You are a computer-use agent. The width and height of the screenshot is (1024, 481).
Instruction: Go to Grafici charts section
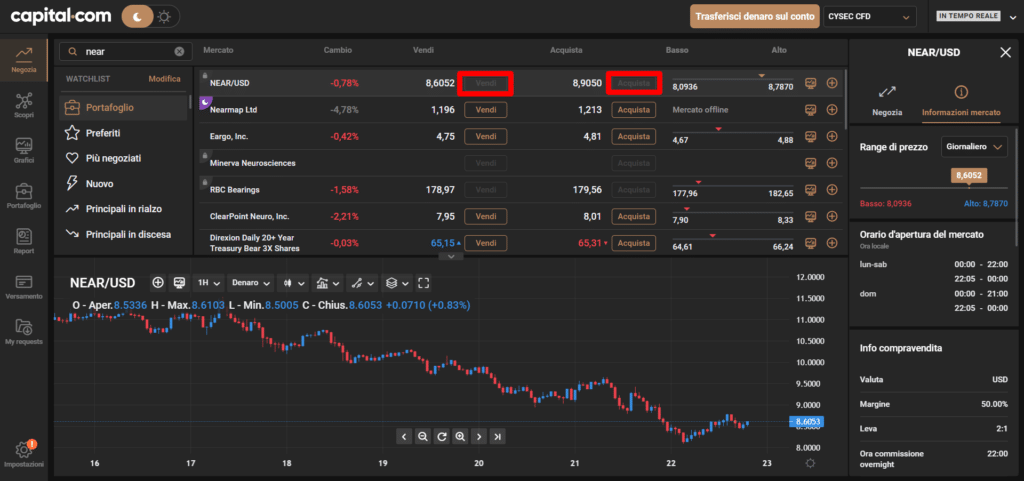point(24,150)
